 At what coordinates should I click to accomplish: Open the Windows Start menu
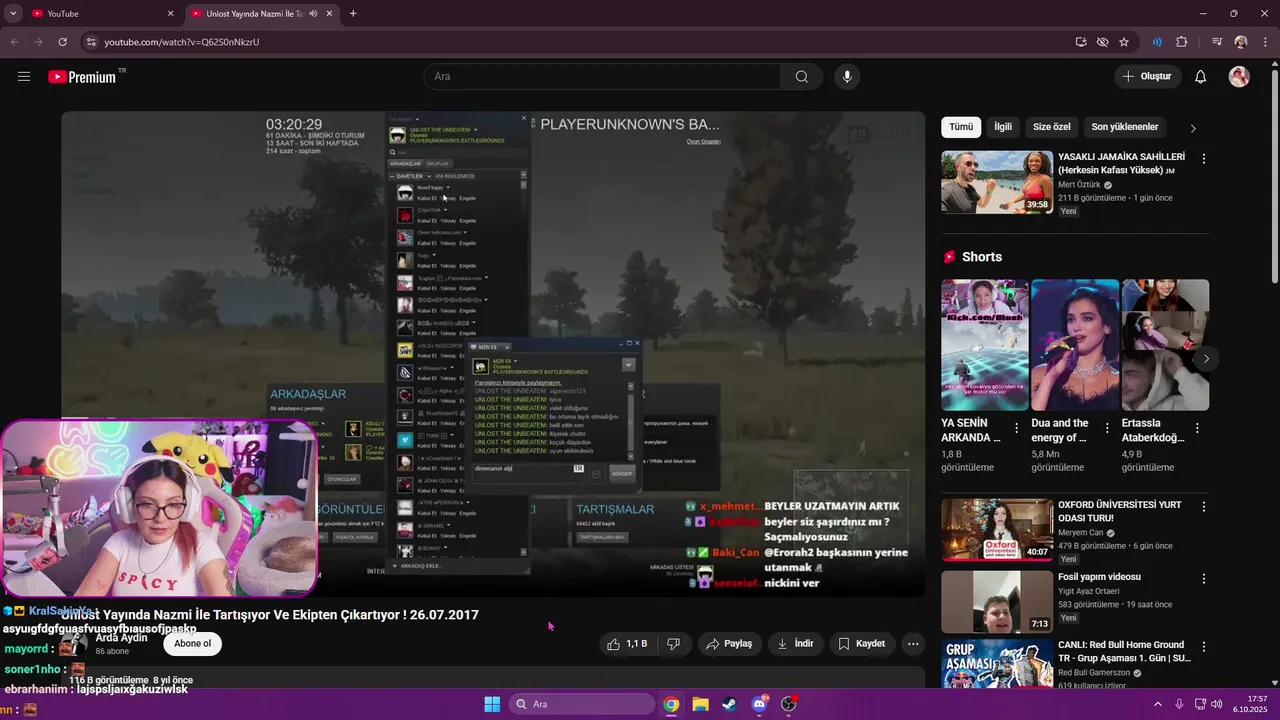(492, 704)
